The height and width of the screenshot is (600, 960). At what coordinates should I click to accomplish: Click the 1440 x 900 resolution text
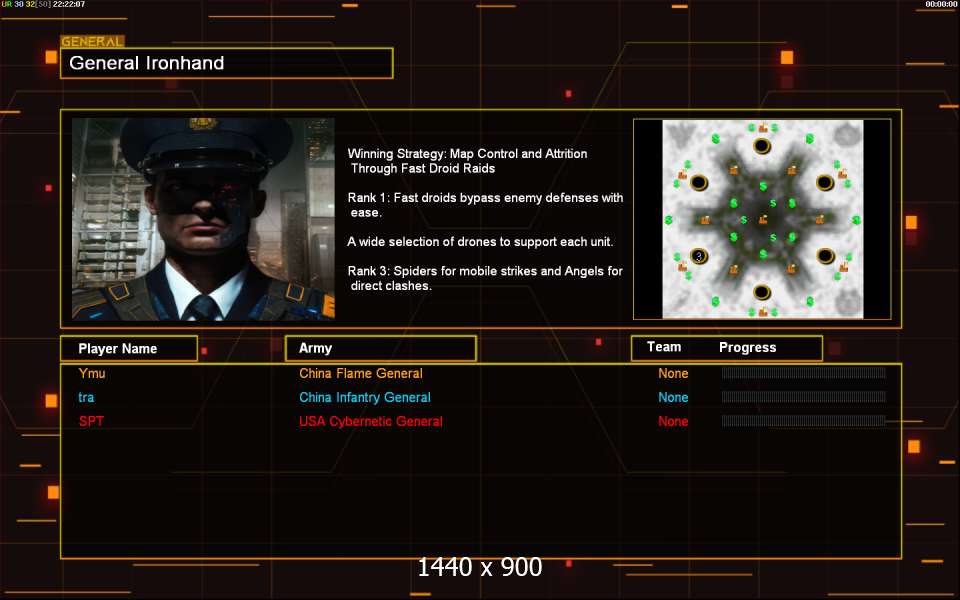tap(479, 567)
